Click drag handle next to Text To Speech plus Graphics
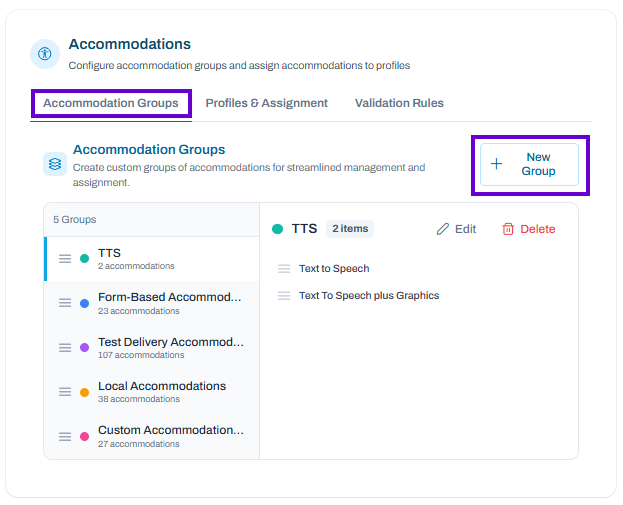 284,296
